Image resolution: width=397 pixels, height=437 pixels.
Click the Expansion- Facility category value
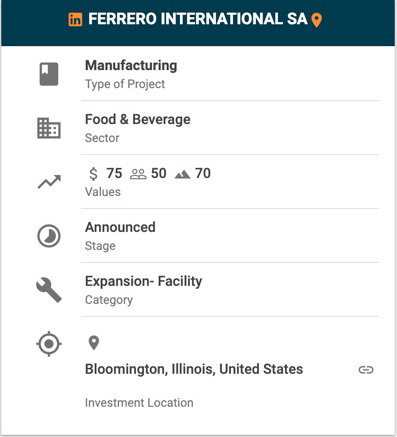click(144, 281)
